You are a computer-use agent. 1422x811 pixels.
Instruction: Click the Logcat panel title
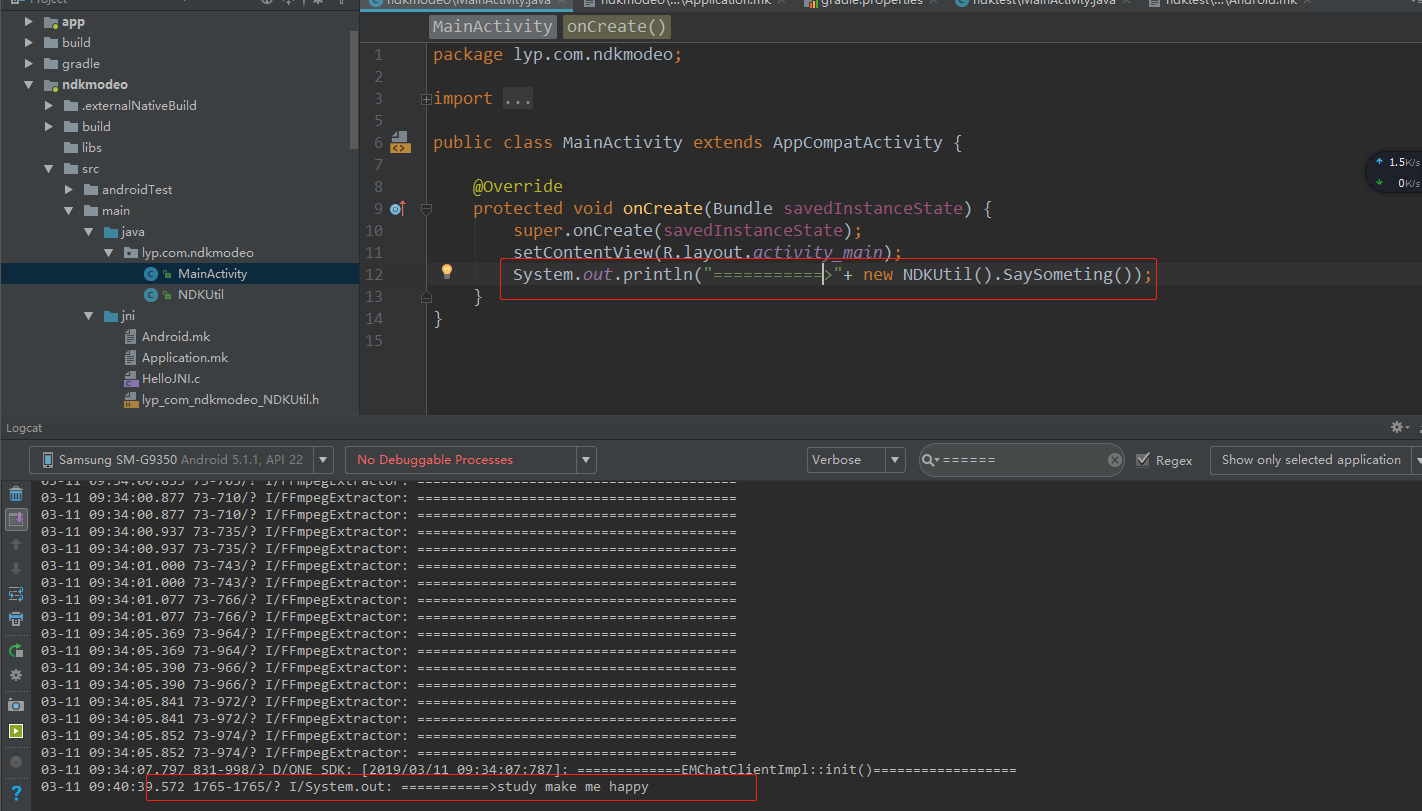tap(24, 427)
